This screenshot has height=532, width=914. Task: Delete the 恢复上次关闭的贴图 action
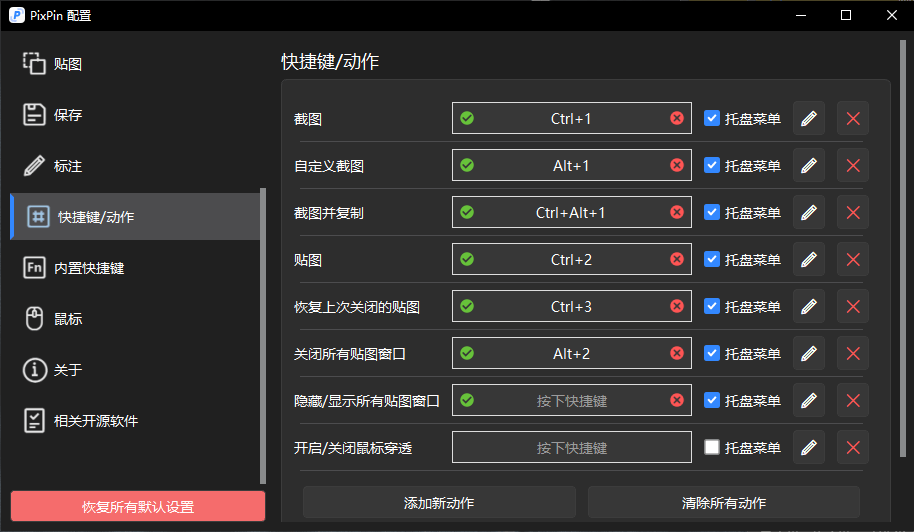tap(853, 306)
